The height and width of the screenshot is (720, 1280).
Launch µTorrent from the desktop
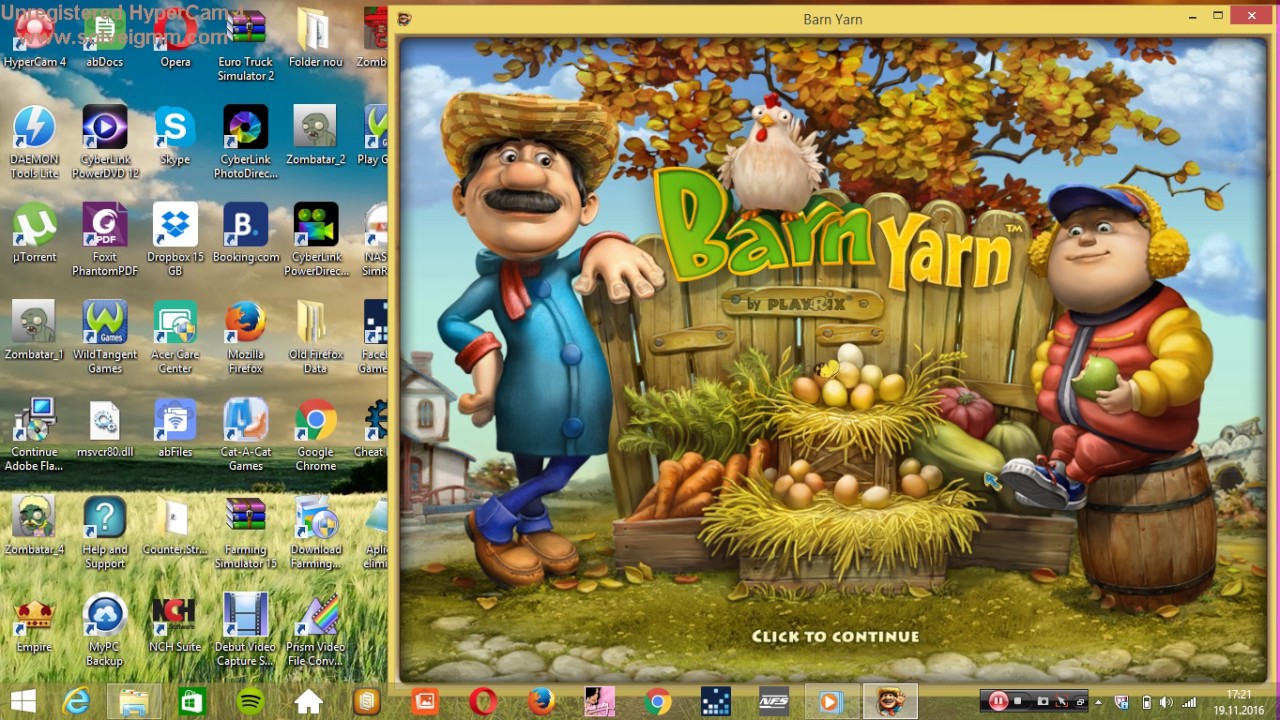34,232
